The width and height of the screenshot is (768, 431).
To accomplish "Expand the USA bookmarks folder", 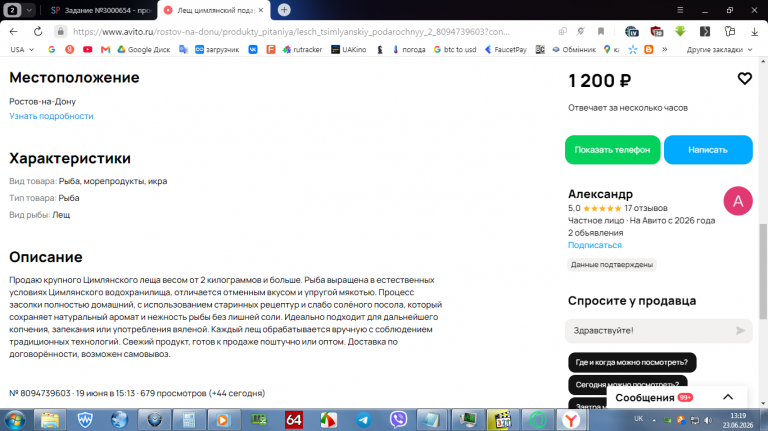I will tap(22, 49).
